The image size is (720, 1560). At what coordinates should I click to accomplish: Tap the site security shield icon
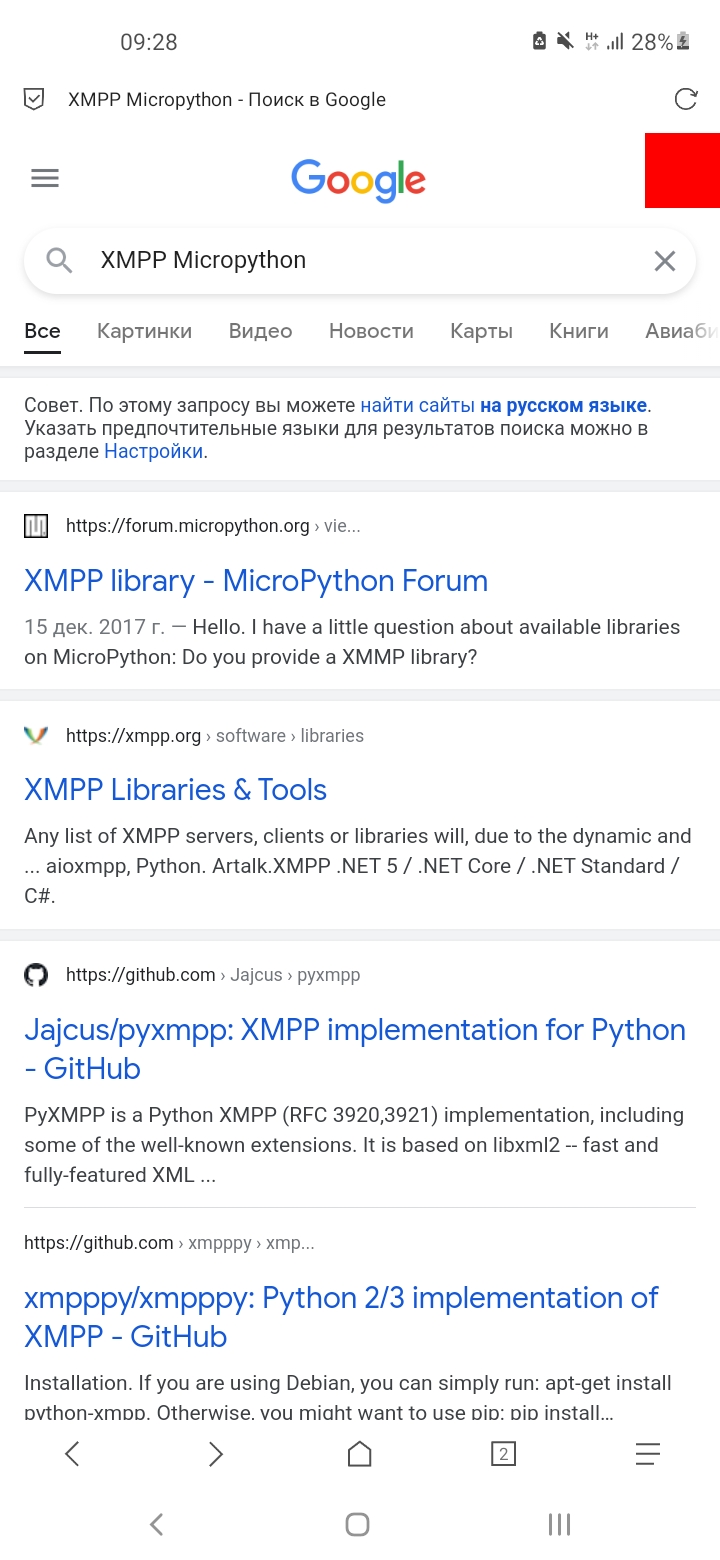click(x=34, y=99)
